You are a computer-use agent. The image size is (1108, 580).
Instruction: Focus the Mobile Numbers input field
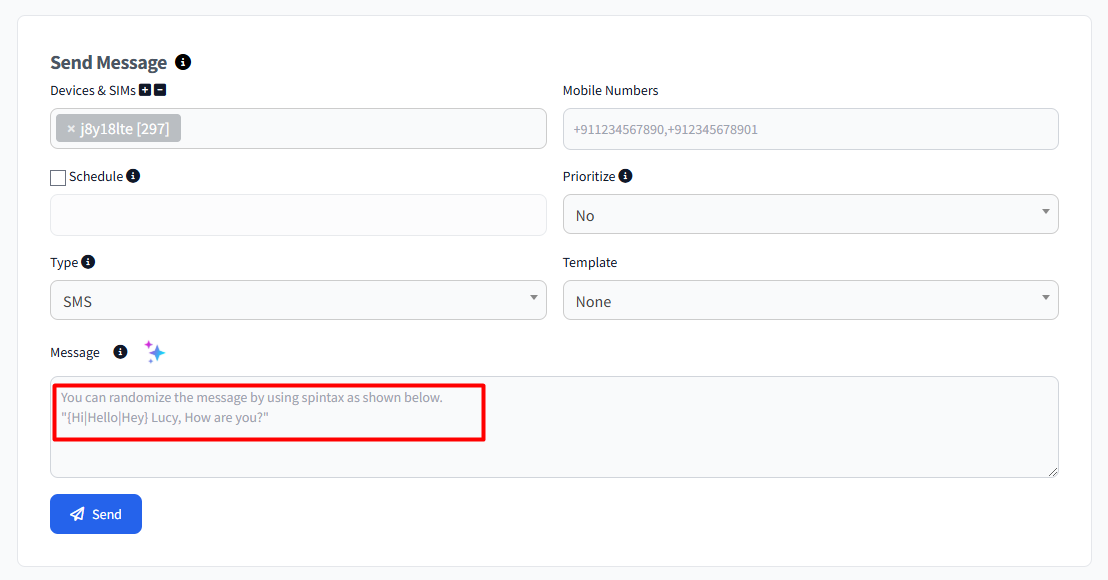(x=810, y=129)
